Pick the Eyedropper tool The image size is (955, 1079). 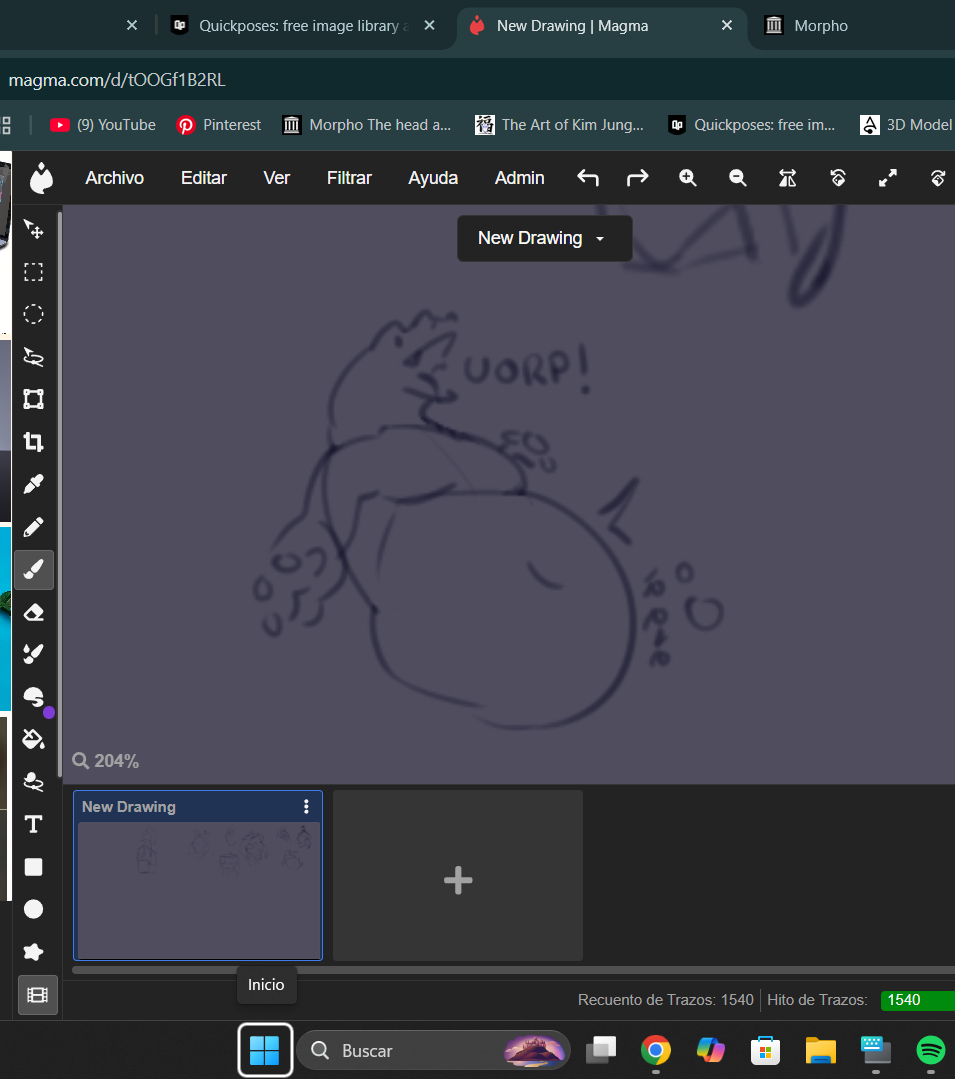click(x=33, y=484)
